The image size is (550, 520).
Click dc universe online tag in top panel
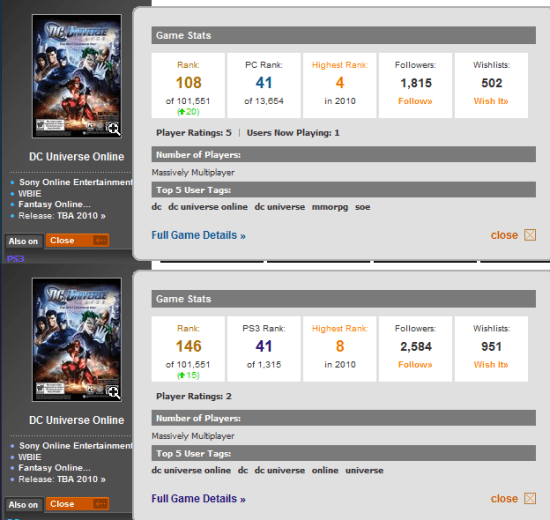click(208, 207)
